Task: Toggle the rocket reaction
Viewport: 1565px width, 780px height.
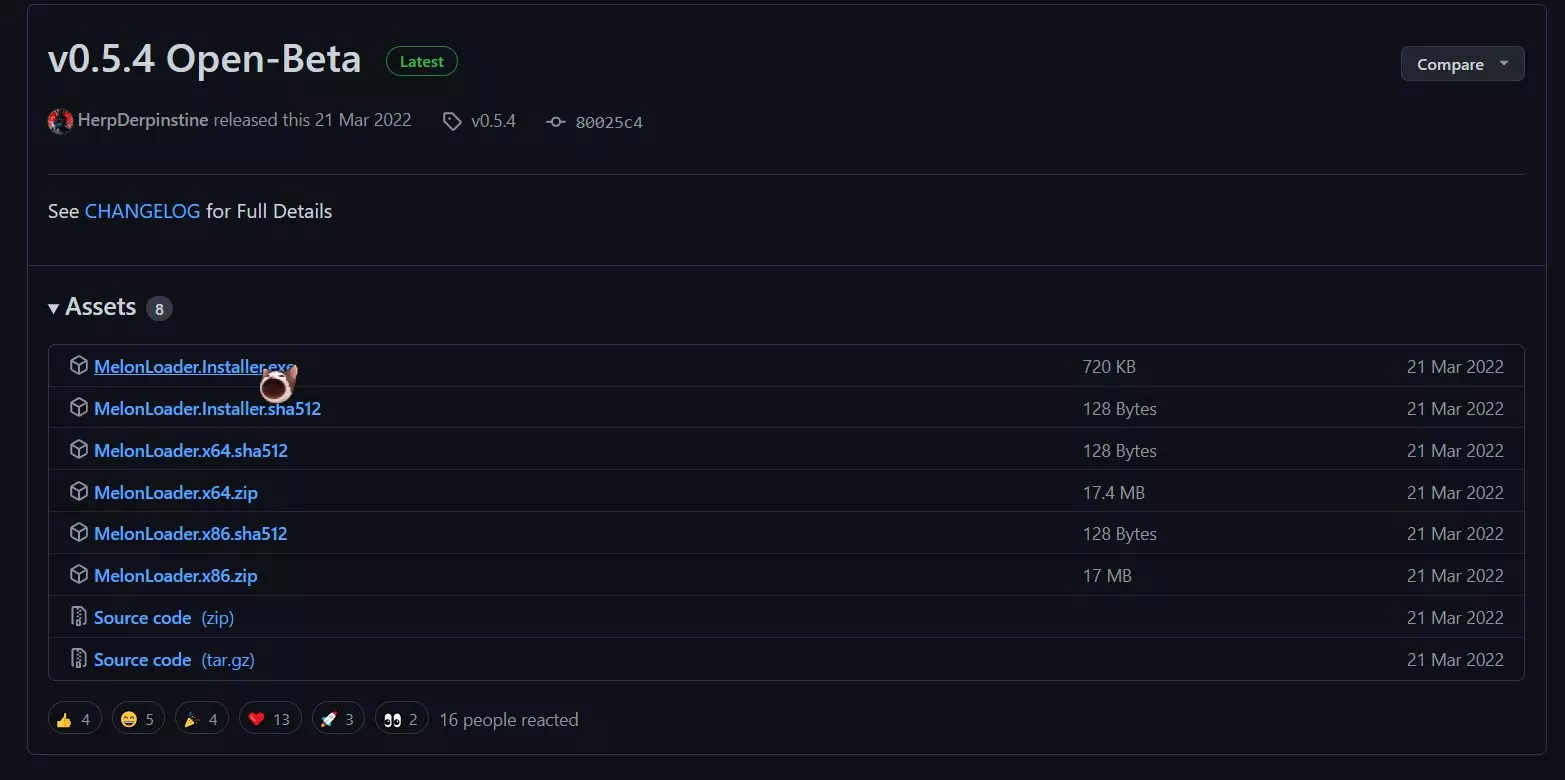Action: coord(338,719)
